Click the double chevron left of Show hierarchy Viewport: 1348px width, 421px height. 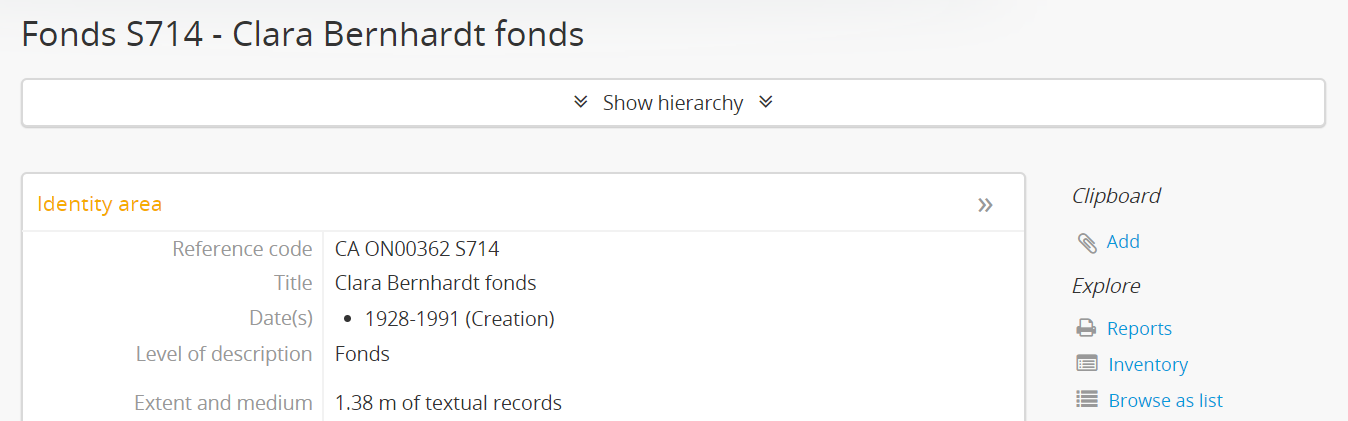point(581,102)
